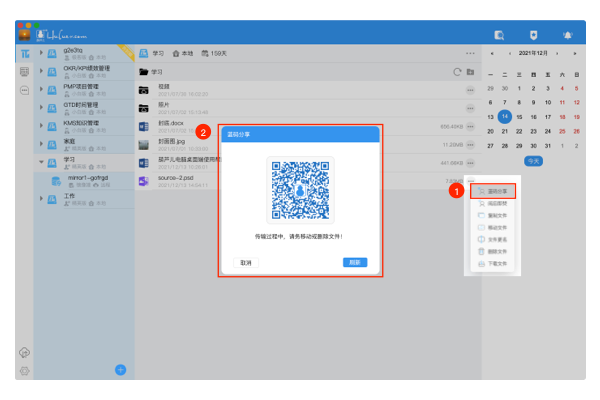600x400 pixels.
Task: Click the 2021年12月 calendar title
Action: pyautogui.click(x=533, y=53)
